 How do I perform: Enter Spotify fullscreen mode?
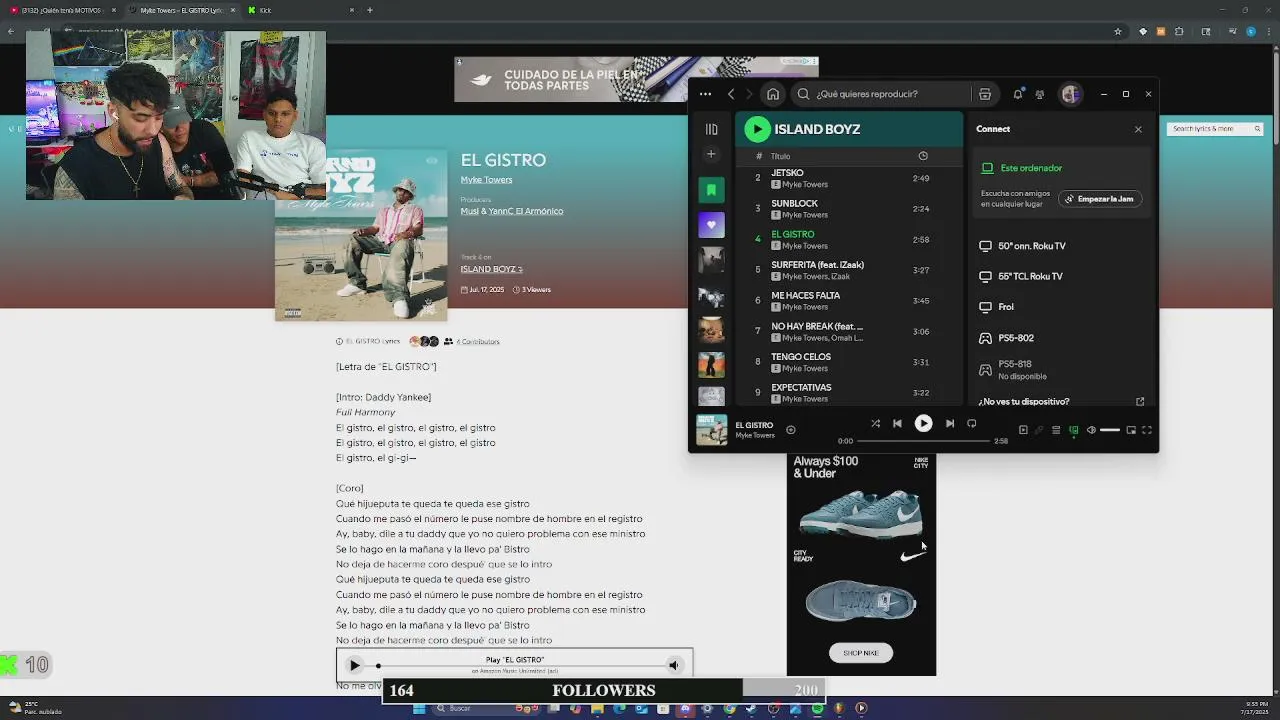[x=1147, y=430]
